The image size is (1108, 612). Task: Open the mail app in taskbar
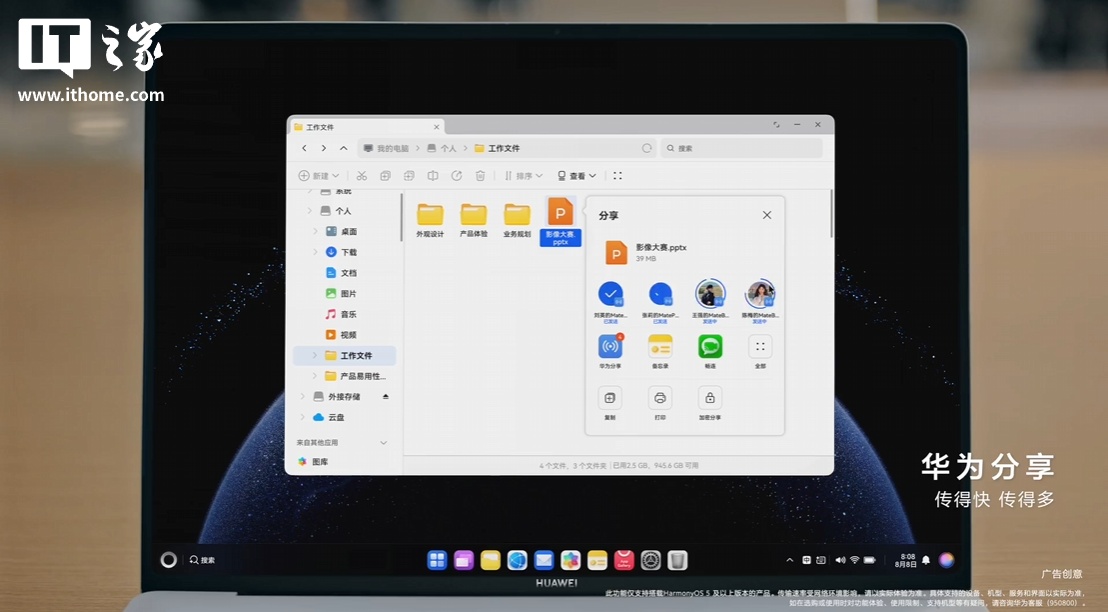point(544,560)
